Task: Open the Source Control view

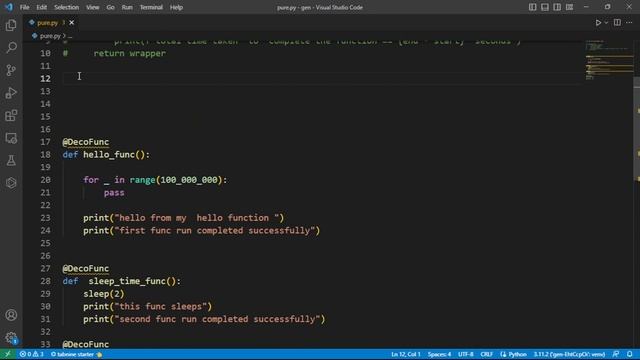Action: pos(11,70)
